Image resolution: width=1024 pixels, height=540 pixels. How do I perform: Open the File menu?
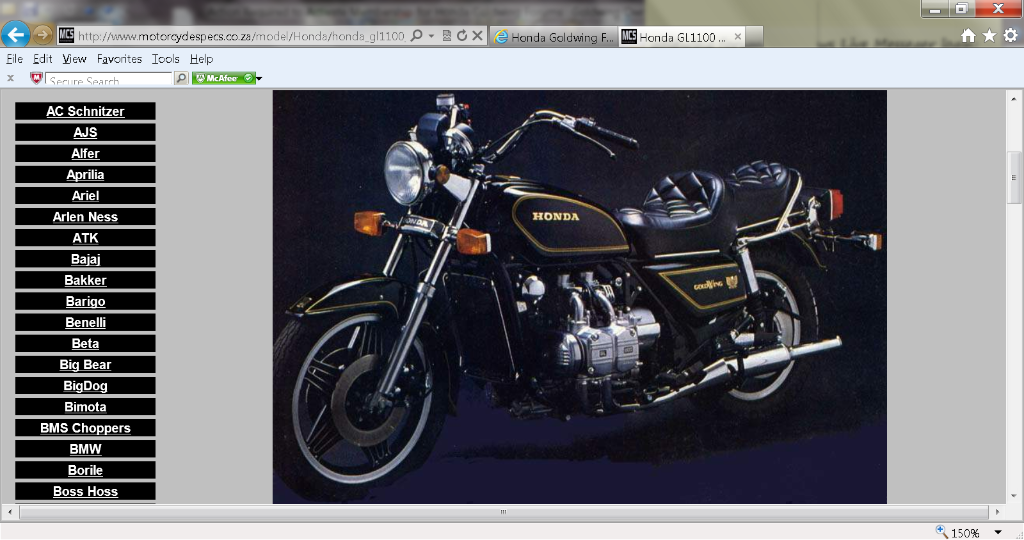click(x=14, y=59)
